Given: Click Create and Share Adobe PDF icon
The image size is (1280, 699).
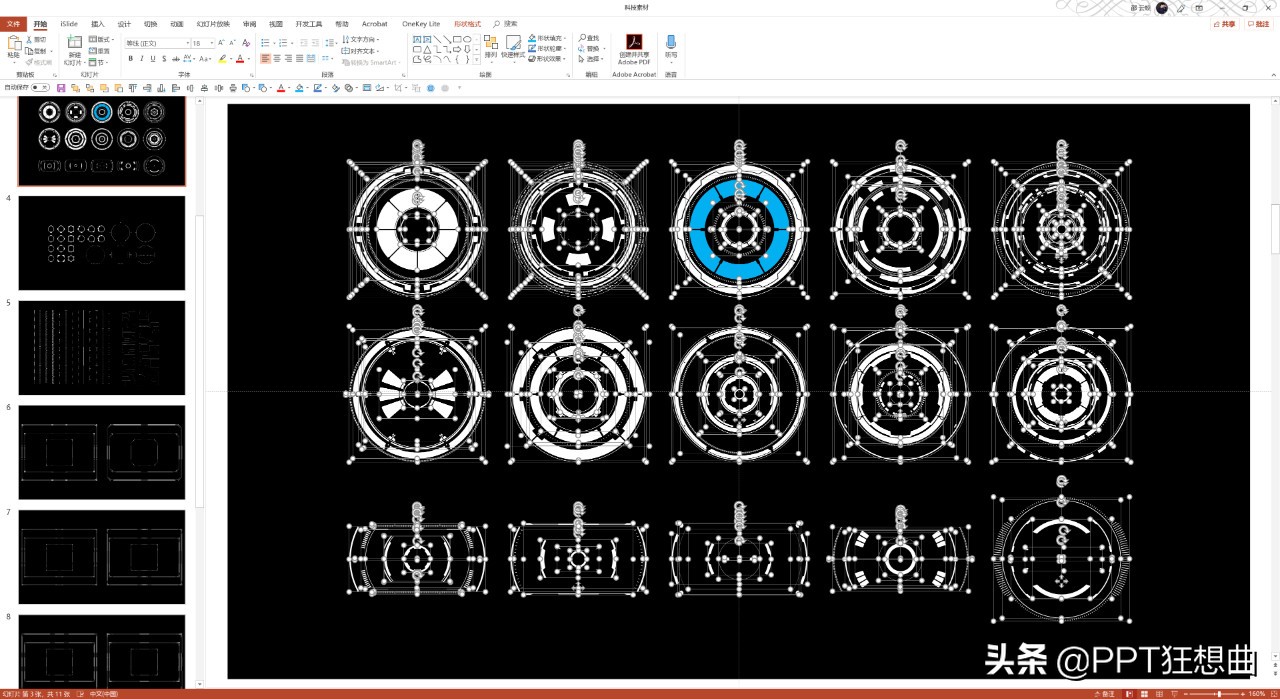Looking at the screenshot, I should click(634, 42).
